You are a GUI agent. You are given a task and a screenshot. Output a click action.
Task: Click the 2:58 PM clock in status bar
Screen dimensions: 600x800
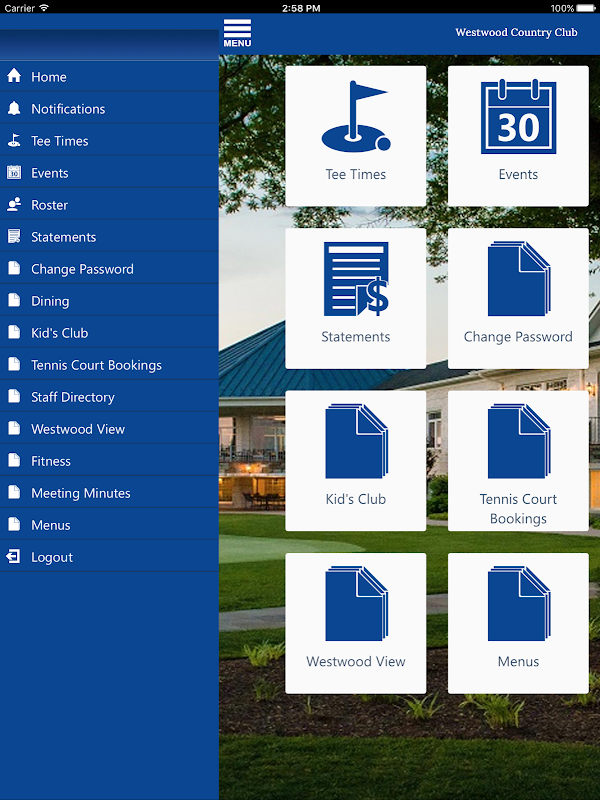301,8
